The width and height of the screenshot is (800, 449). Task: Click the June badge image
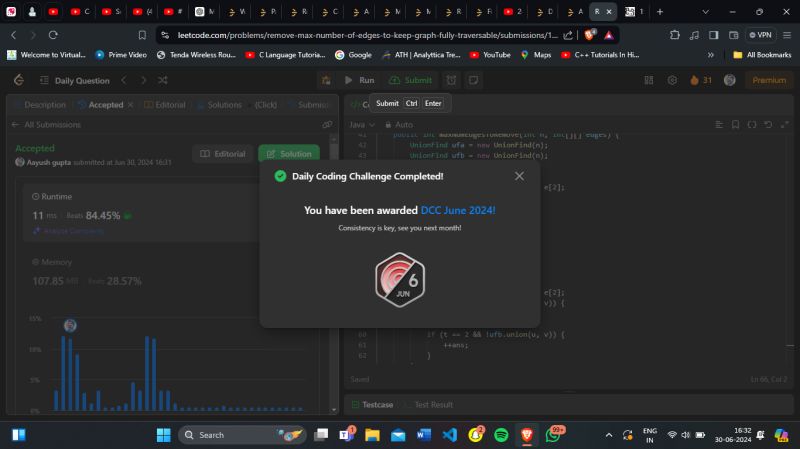(x=400, y=280)
